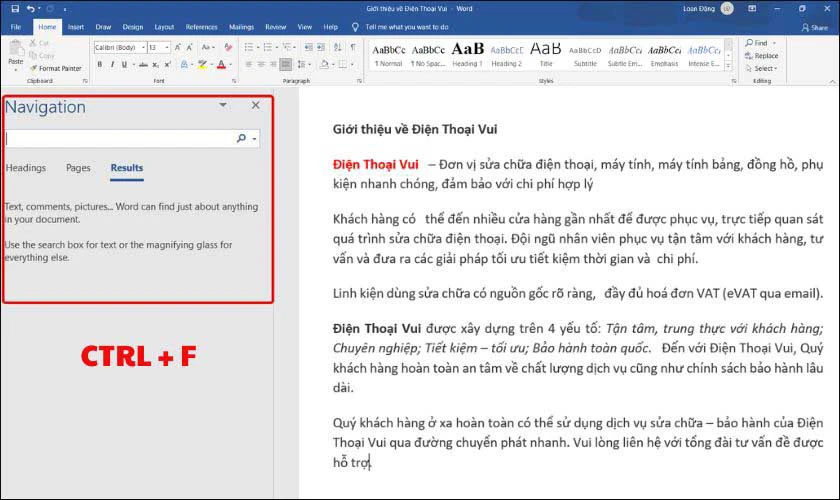Open the Font dialog launcher
840x500 pixels.
[x=234, y=81]
